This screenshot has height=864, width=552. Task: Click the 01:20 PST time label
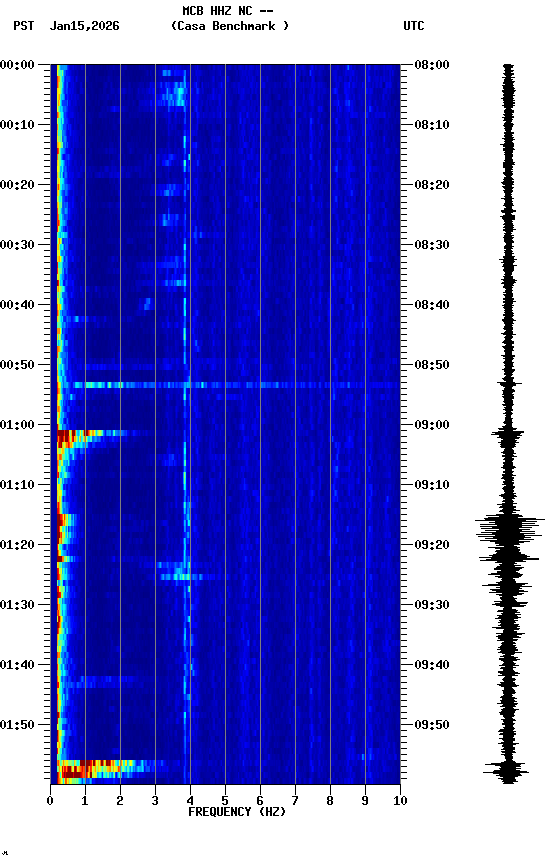(17, 545)
